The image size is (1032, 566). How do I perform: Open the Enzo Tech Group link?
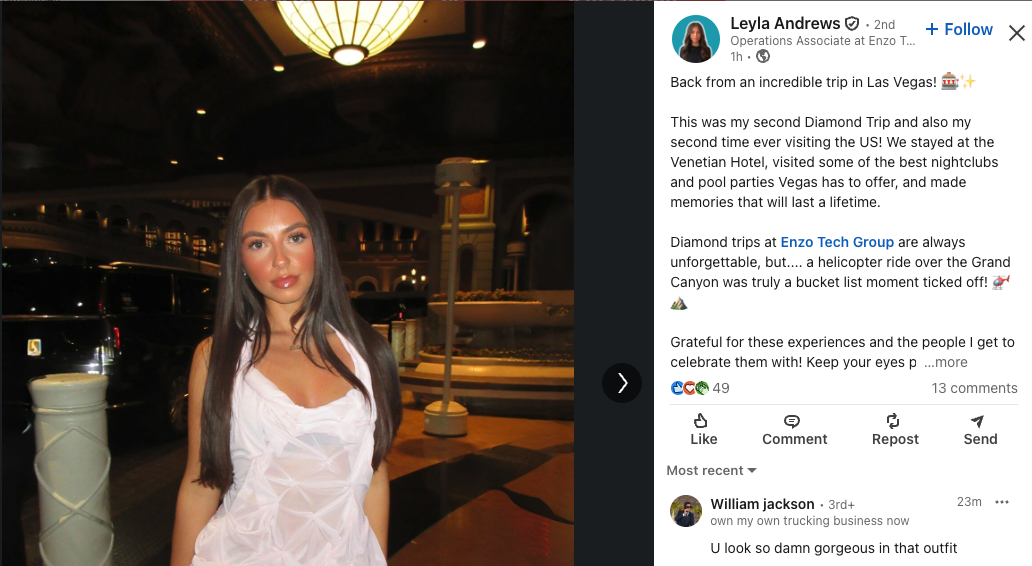[837, 242]
